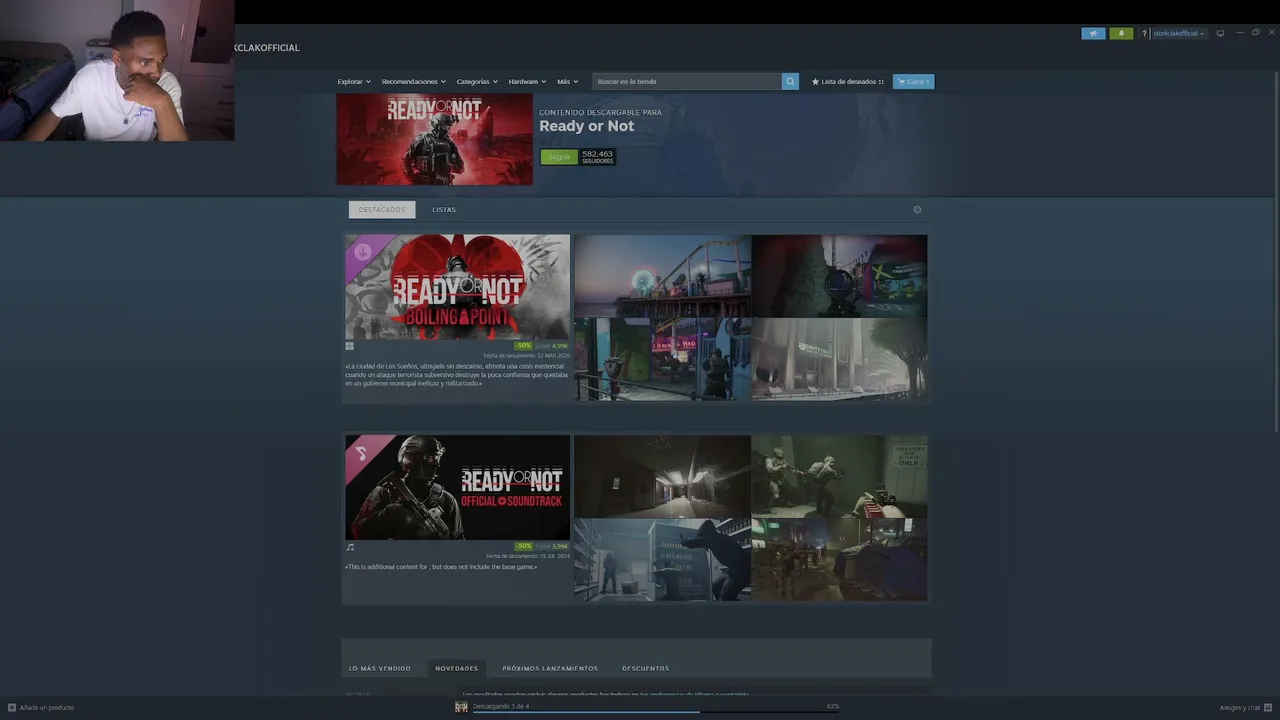
Task: Click the 582,463 seguidores follower count
Action: (x=598, y=157)
